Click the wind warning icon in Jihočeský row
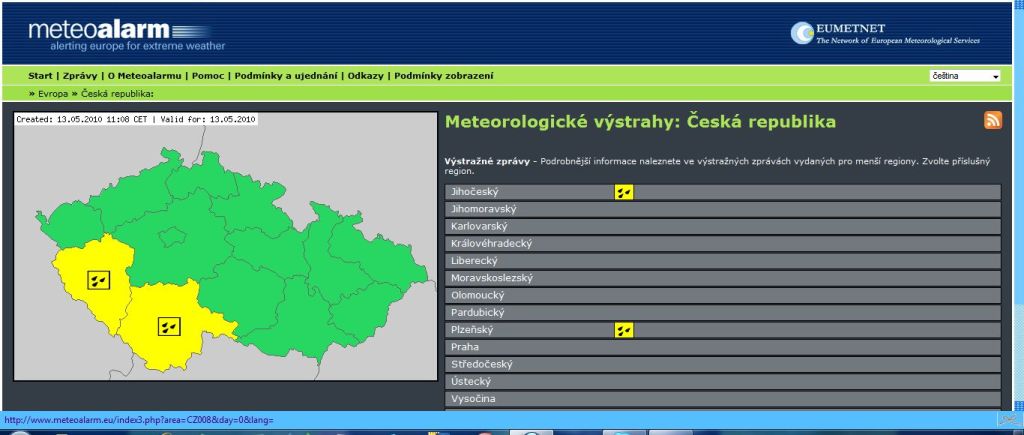 pos(624,192)
